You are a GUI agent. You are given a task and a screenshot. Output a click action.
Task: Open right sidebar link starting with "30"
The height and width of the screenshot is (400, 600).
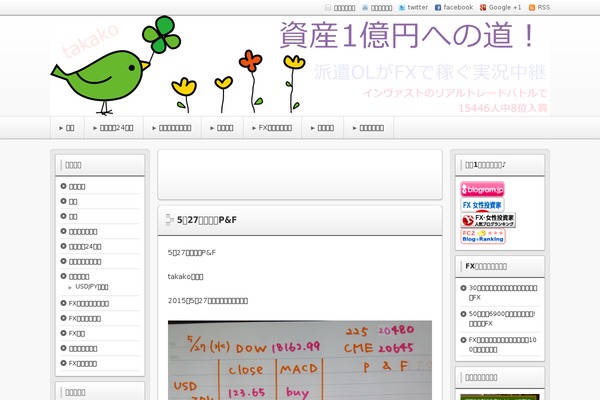click(503, 292)
